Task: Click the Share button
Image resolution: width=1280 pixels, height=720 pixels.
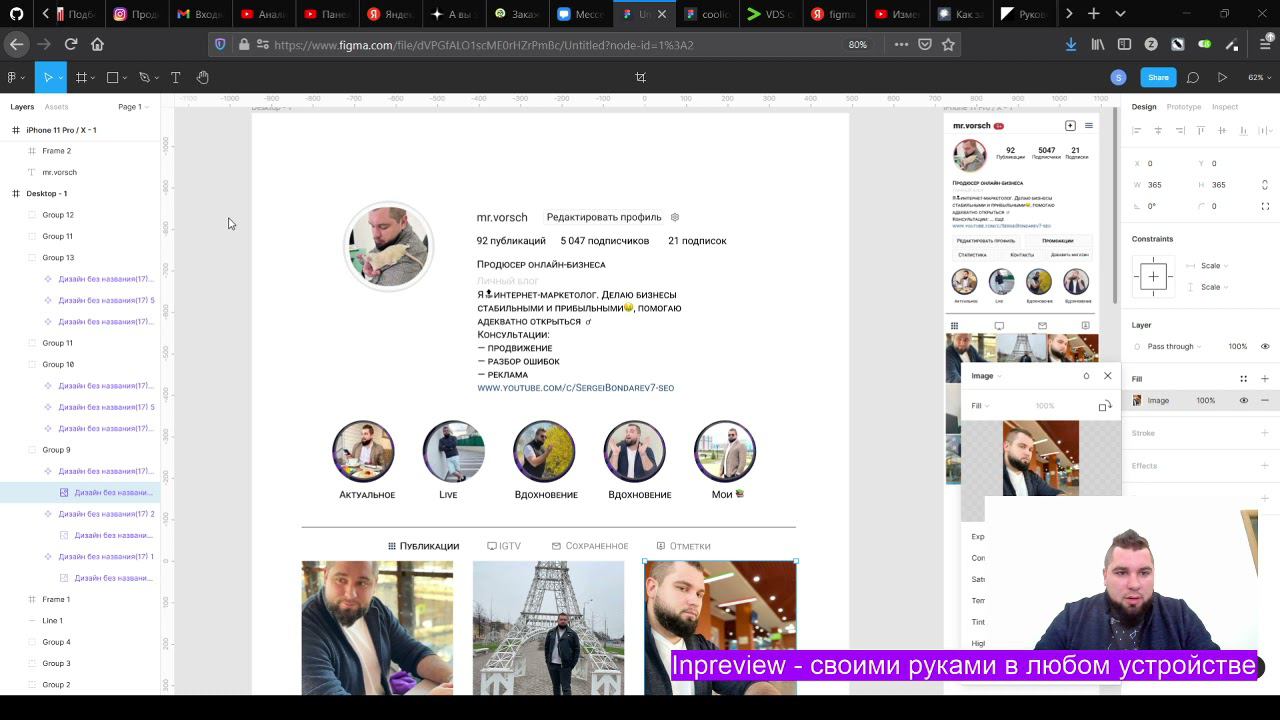Action: (1158, 77)
